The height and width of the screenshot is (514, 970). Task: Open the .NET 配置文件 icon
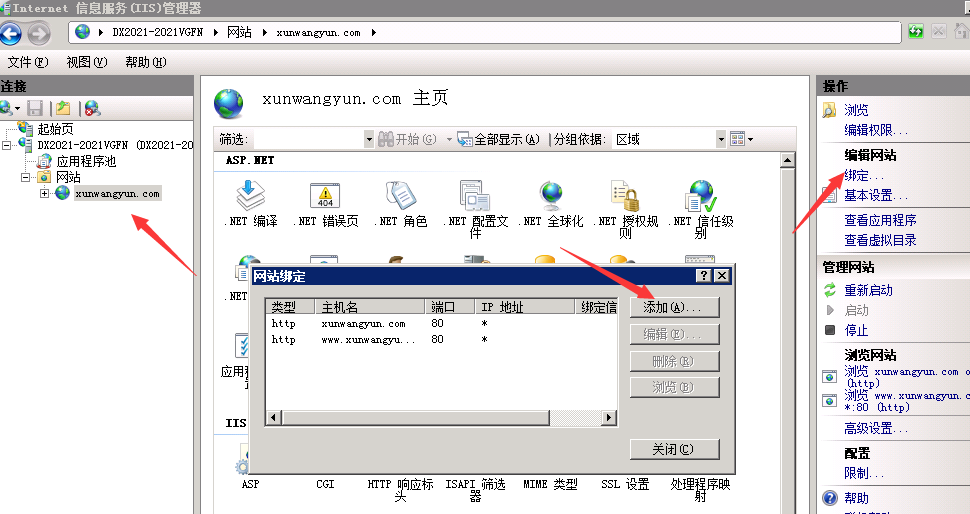[x=474, y=195]
